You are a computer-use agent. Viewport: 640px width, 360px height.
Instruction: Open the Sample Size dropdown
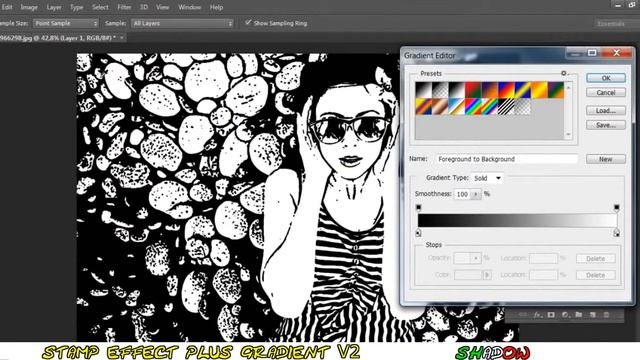coord(66,23)
